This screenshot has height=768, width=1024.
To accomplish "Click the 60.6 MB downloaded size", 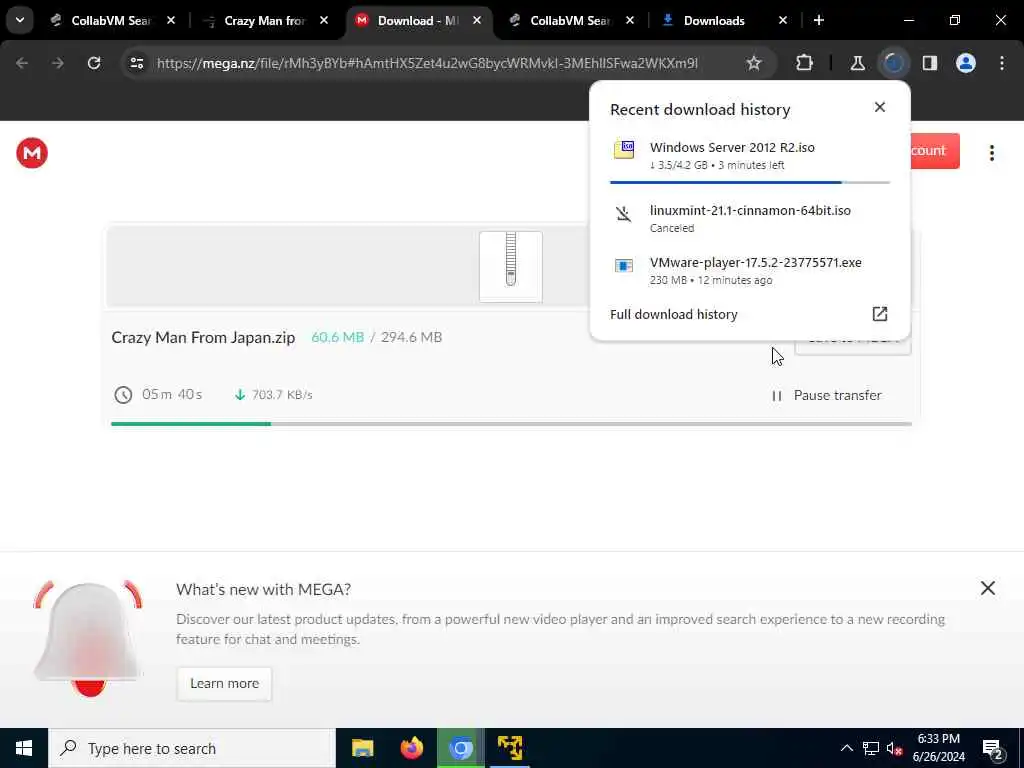I will point(338,337).
